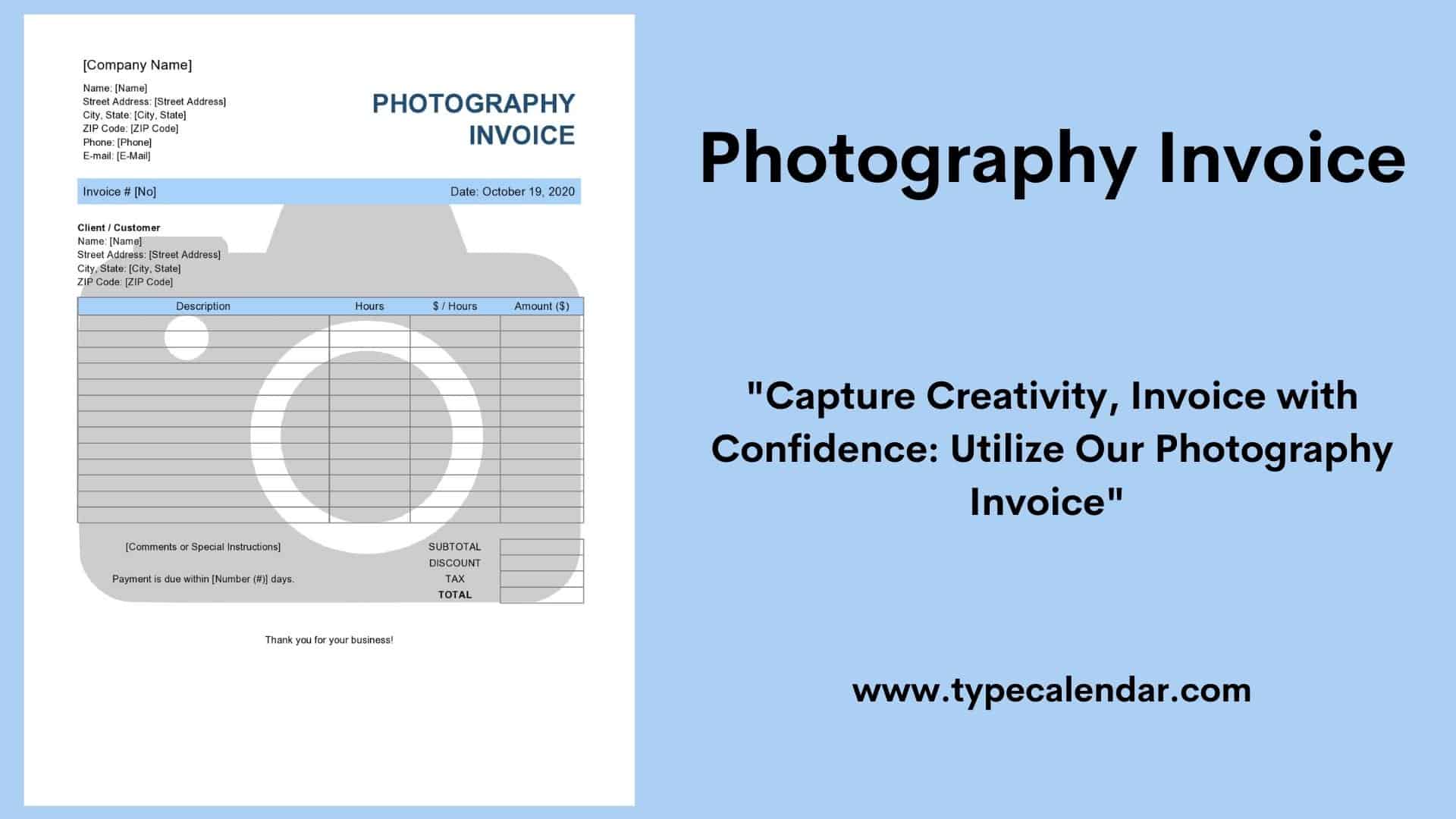Image resolution: width=1456 pixels, height=819 pixels.
Task: Click the Comments or Special Instructions field
Action: pyautogui.click(x=203, y=545)
